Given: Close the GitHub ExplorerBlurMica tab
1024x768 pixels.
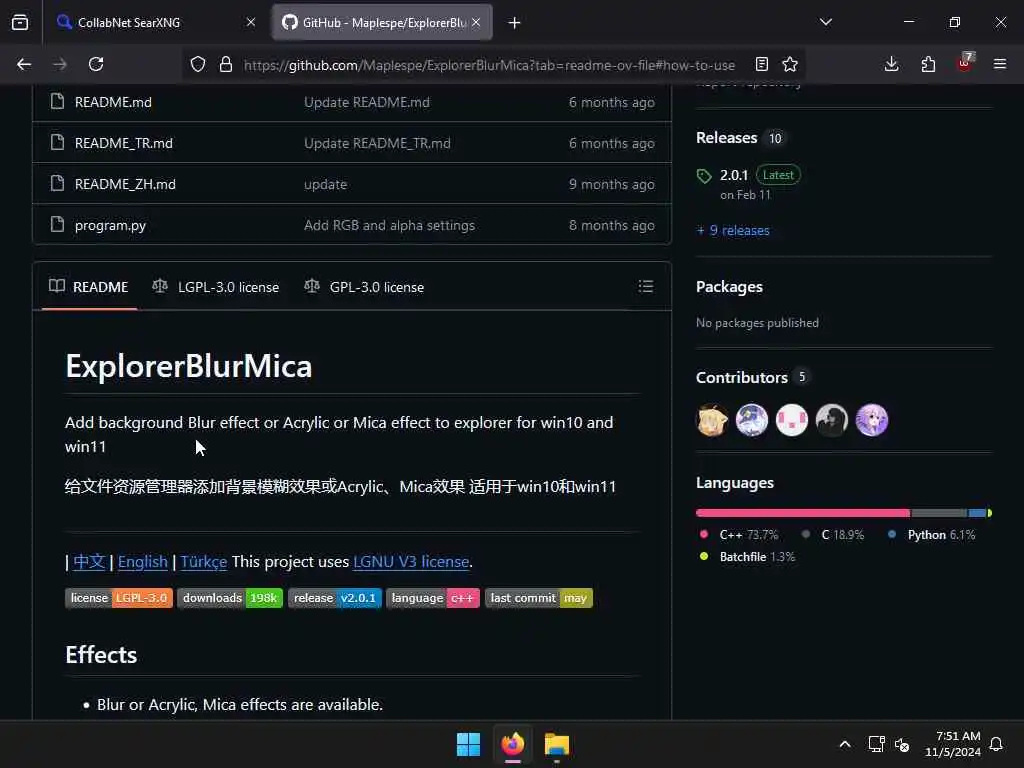Looking at the screenshot, I should [x=476, y=22].
